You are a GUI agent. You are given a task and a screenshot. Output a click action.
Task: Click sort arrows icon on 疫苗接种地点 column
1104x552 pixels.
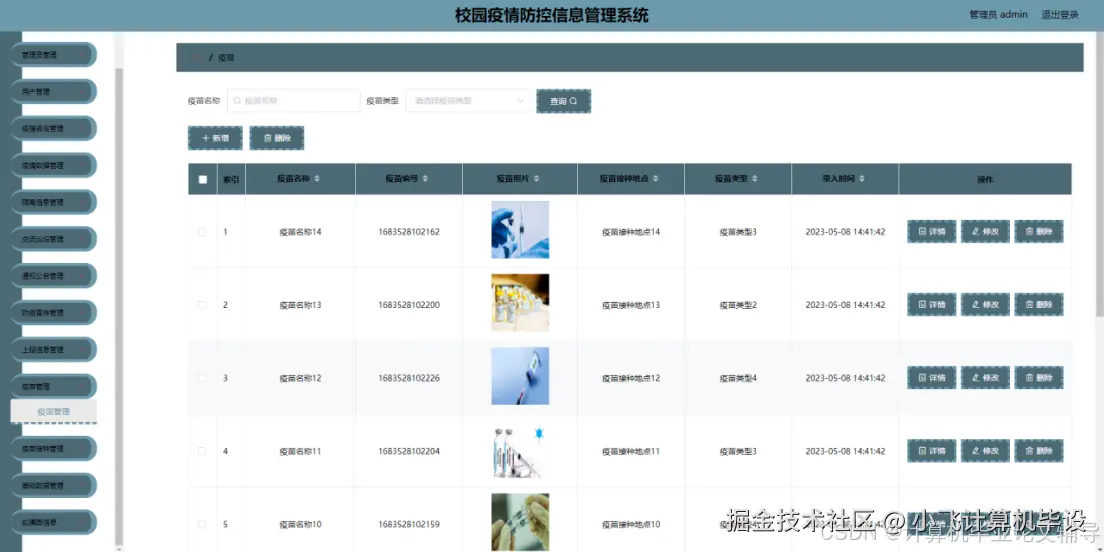coord(656,179)
